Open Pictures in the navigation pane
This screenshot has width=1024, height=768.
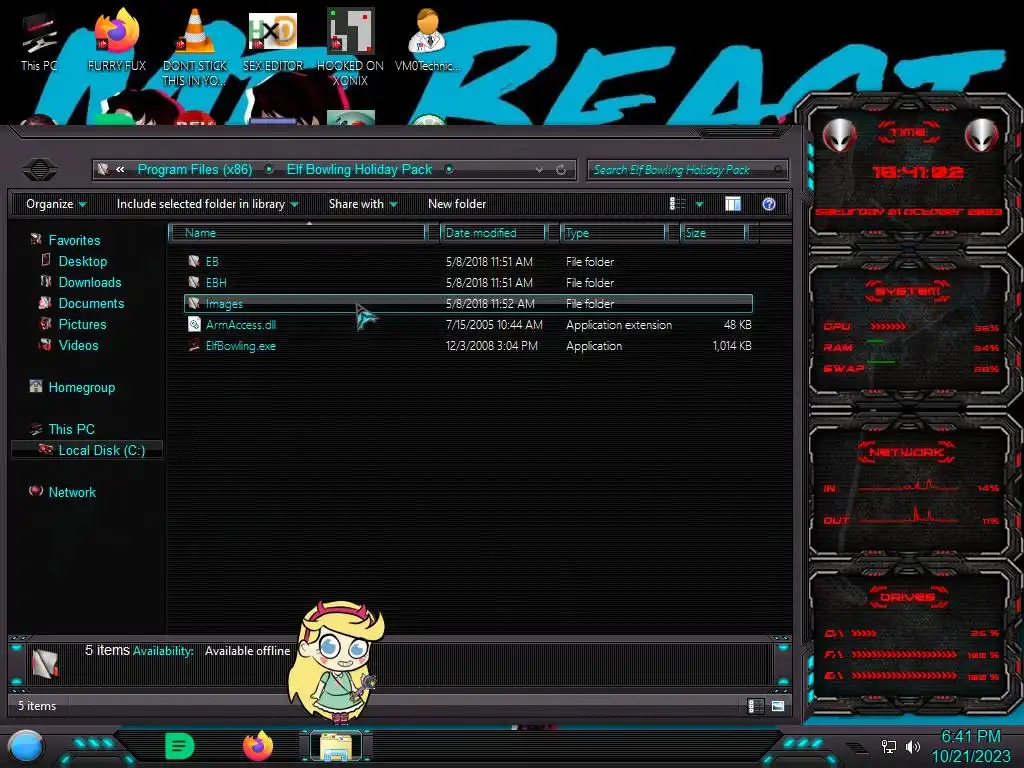82,324
